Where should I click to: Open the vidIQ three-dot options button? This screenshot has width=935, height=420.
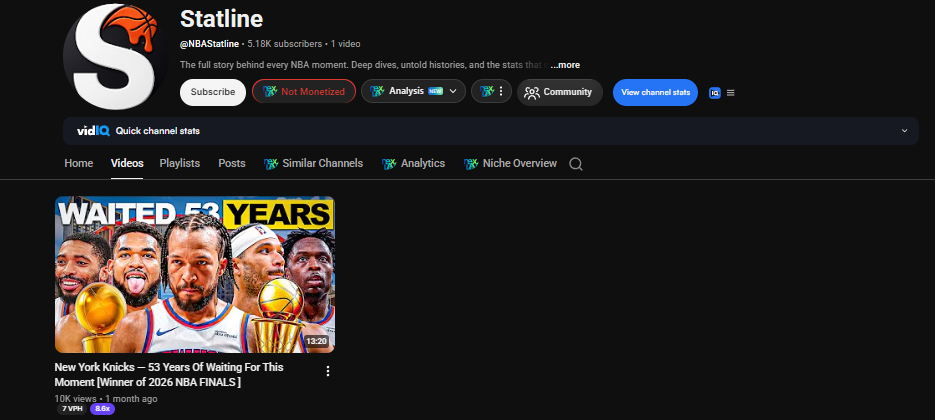click(491, 91)
